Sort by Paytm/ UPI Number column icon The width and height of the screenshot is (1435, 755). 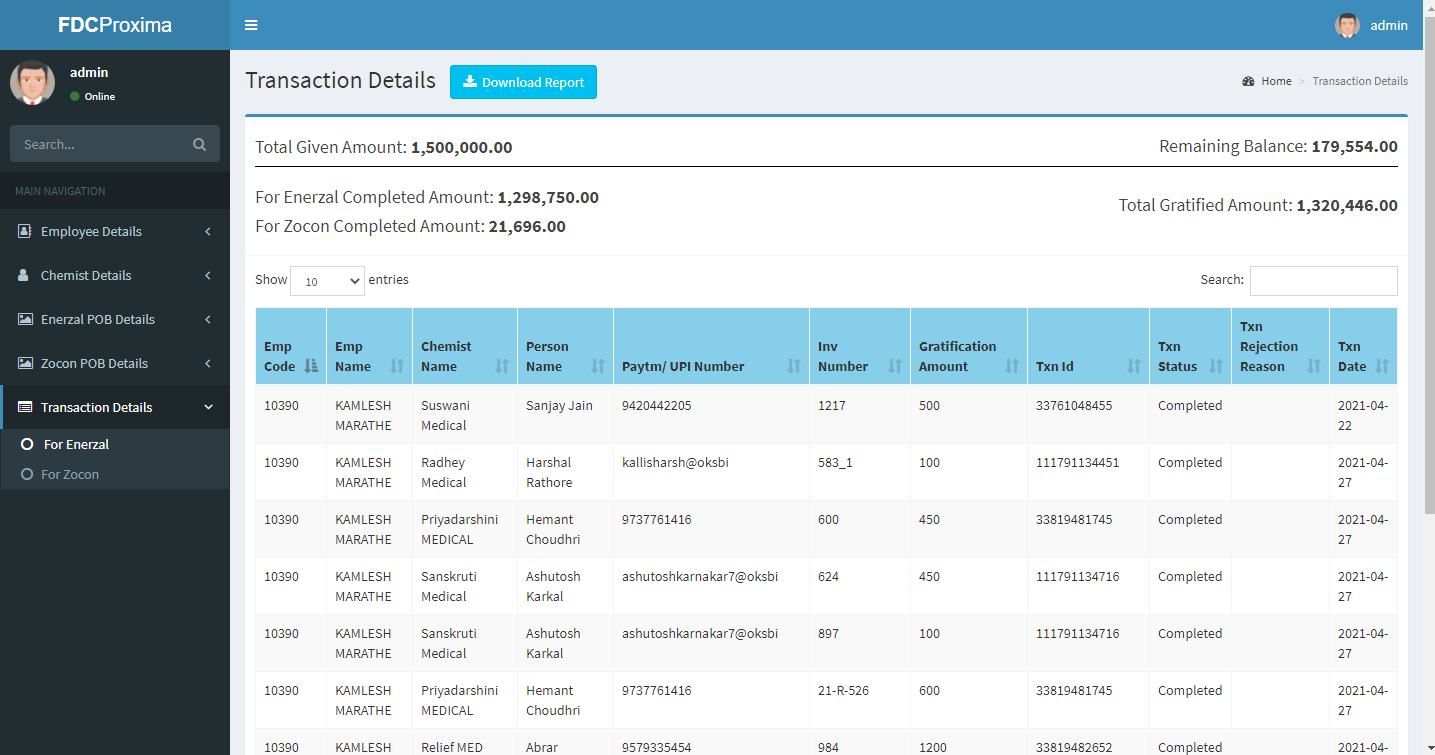(x=794, y=366)
